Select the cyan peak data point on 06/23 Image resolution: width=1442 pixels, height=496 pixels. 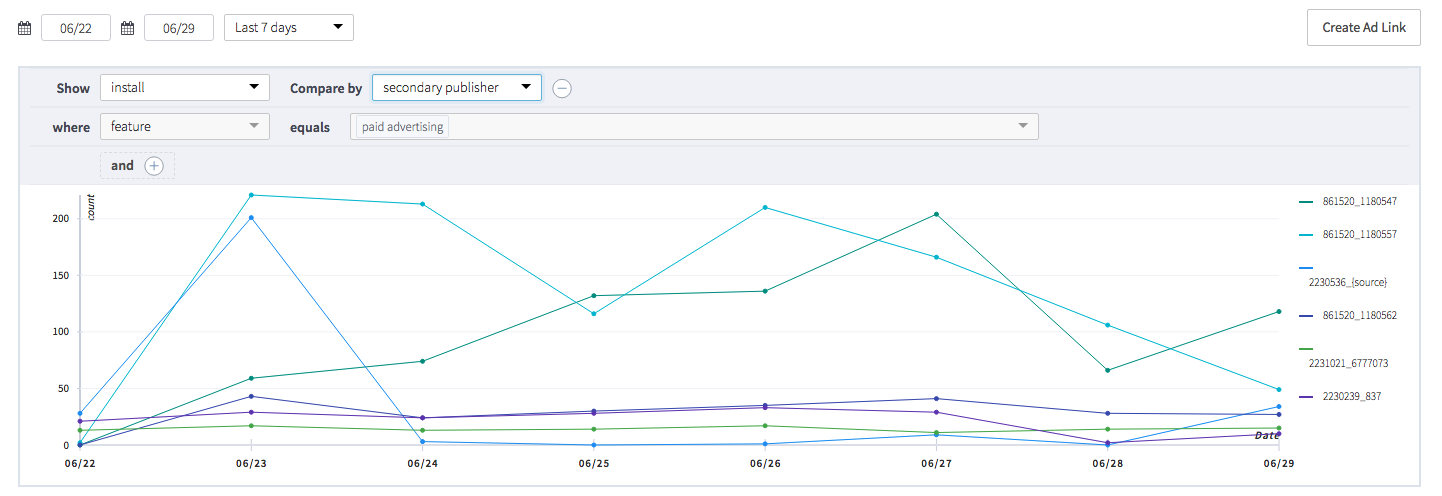[252, 195]
